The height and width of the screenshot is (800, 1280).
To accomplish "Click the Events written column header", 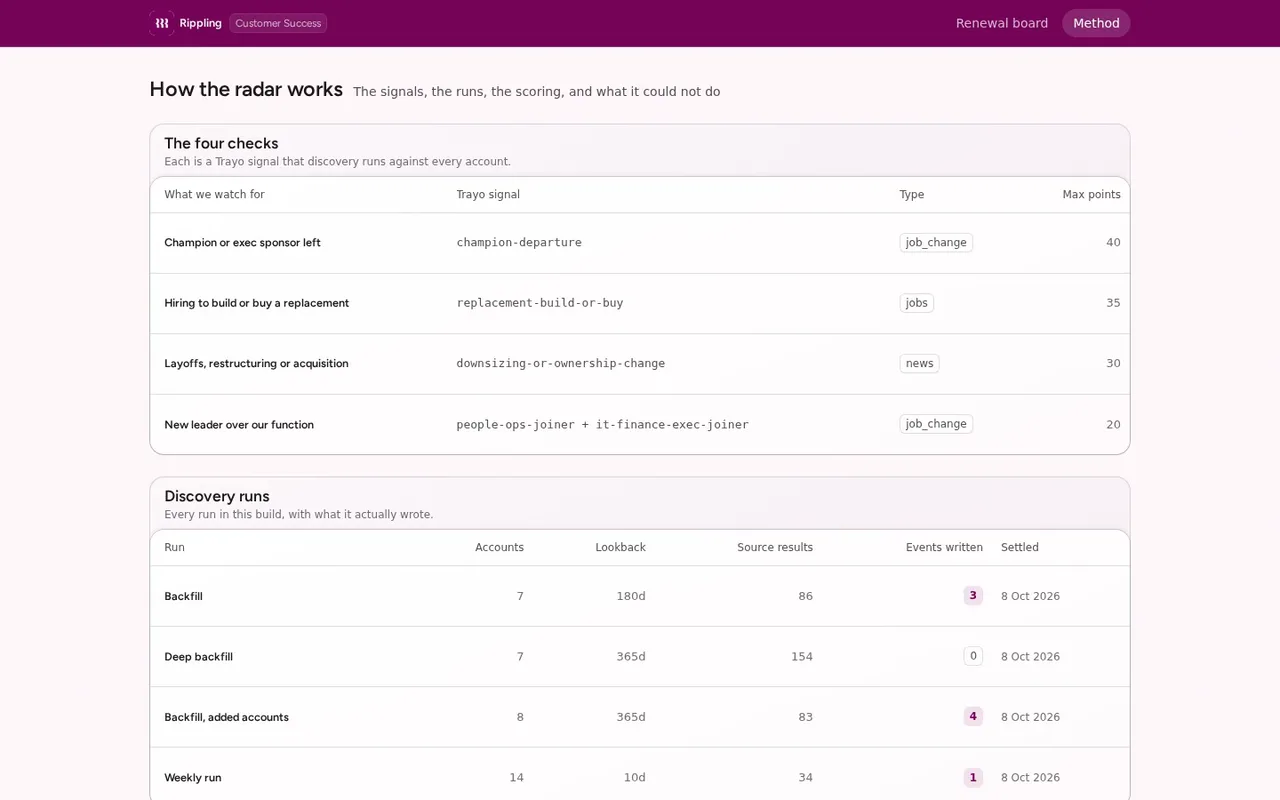I will [944, 548].
